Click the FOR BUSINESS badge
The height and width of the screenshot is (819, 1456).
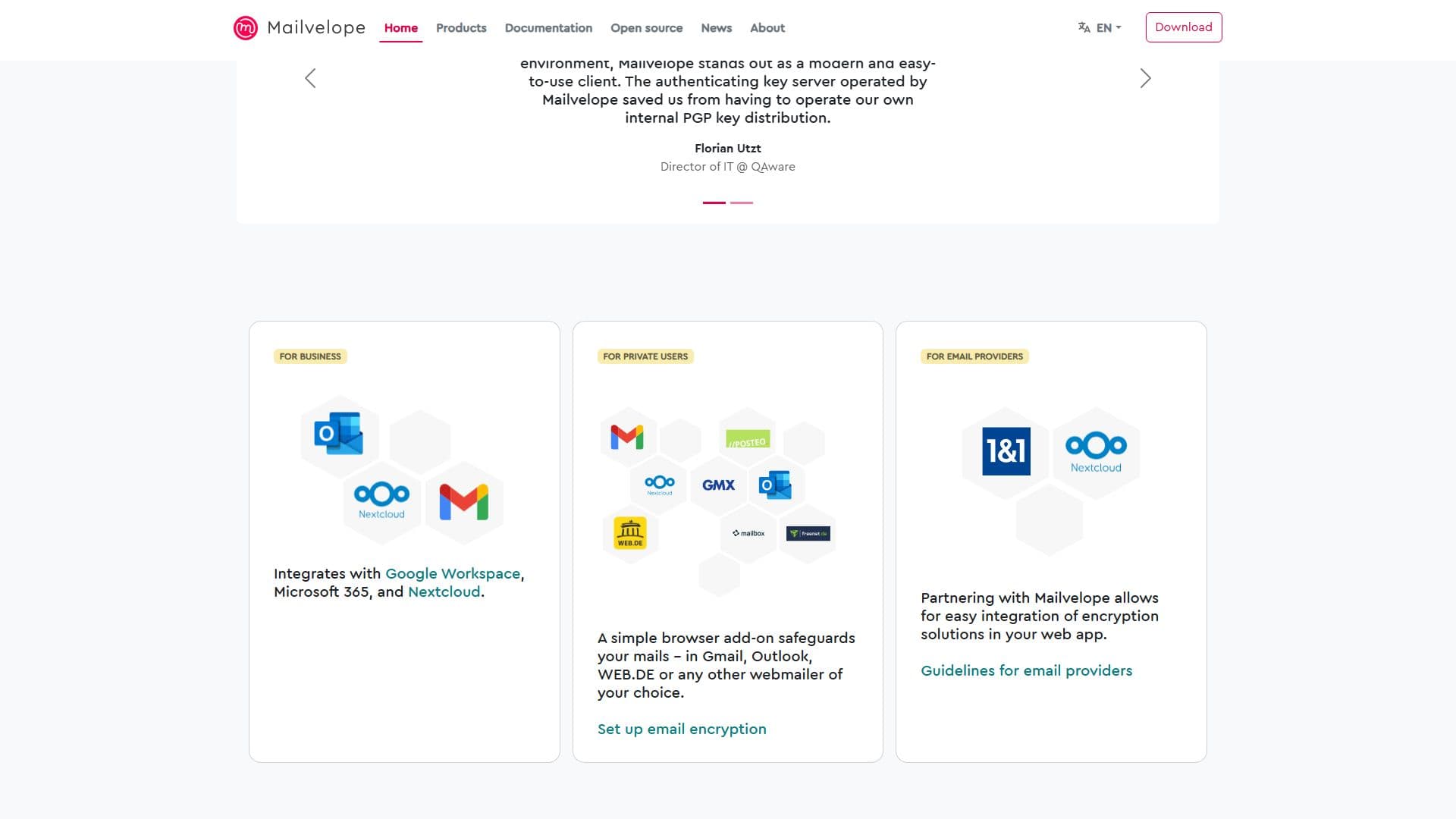310,356
